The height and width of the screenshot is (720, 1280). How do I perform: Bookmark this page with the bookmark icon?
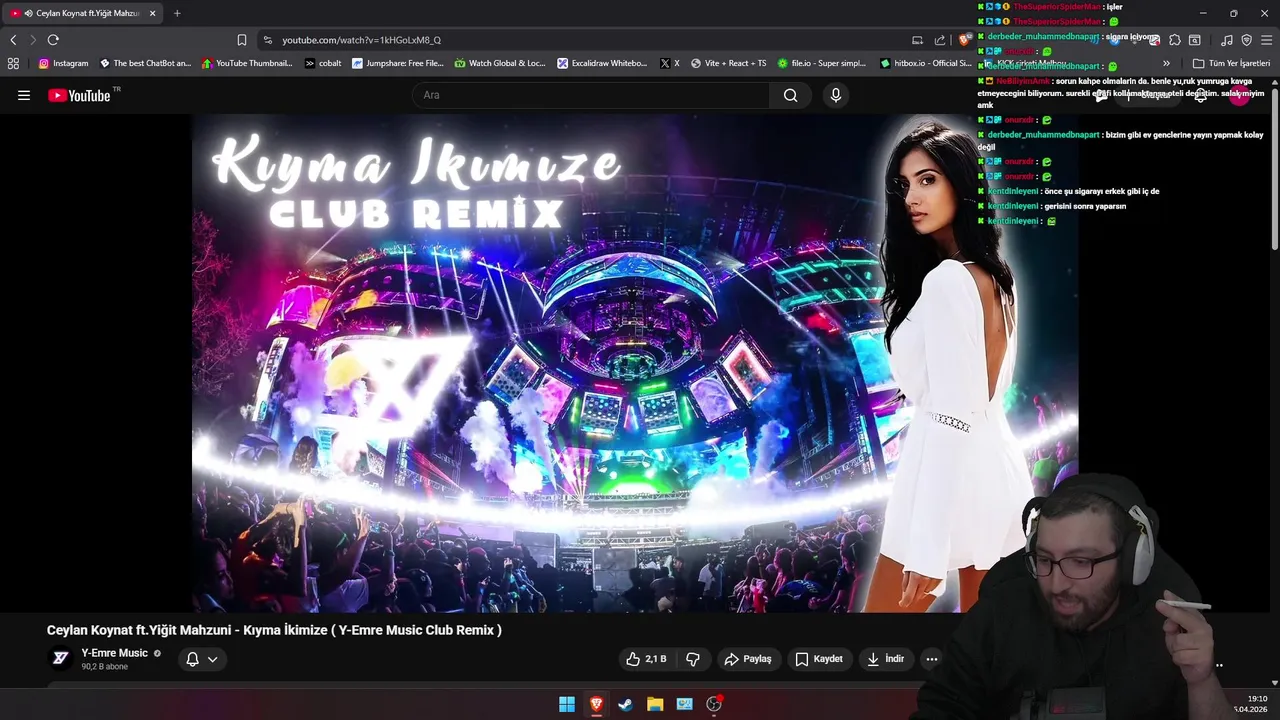[x=242, y=40]
